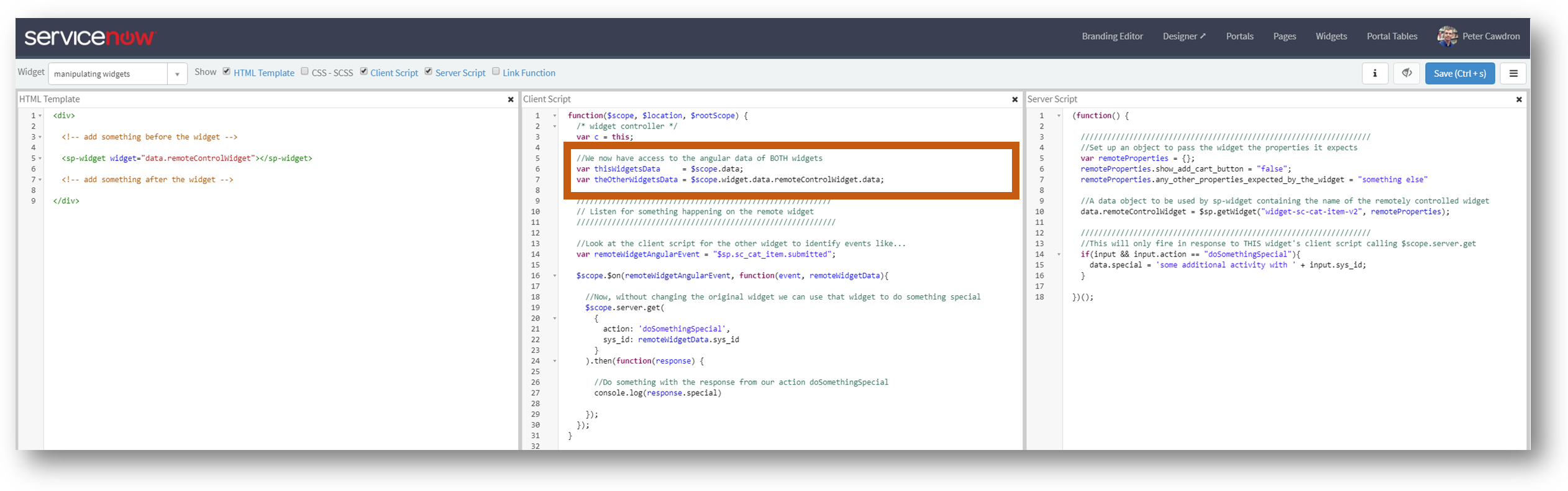Click the 'var remoteWidgetAngularEvent' line
The height and width of the screenshot is (491, 1568).
point(706,254)
